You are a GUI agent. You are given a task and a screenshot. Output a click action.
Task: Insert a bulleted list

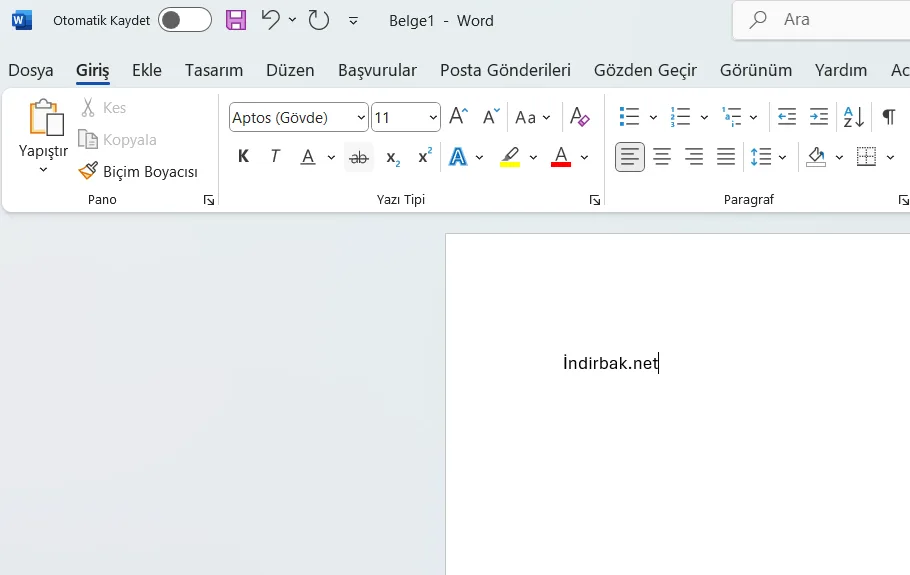[629, 117]
